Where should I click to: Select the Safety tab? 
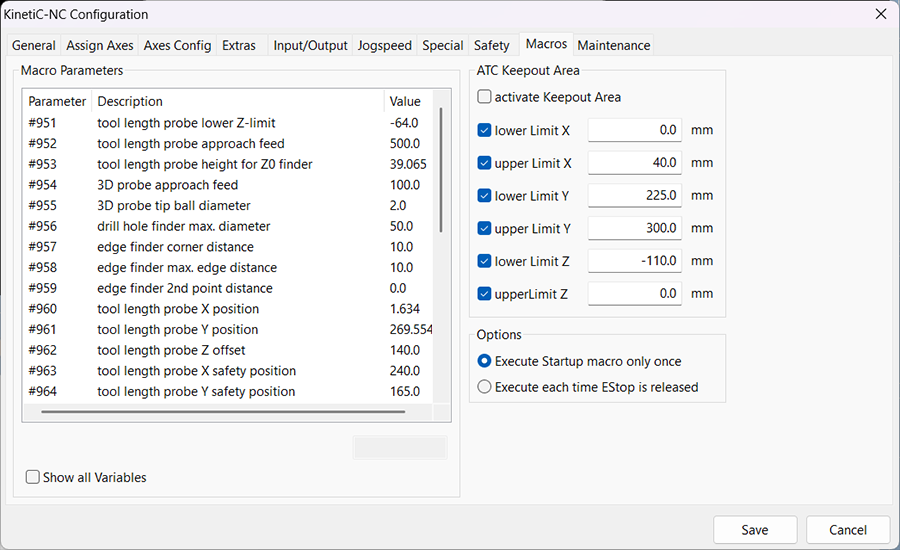[x=491, y=45]
